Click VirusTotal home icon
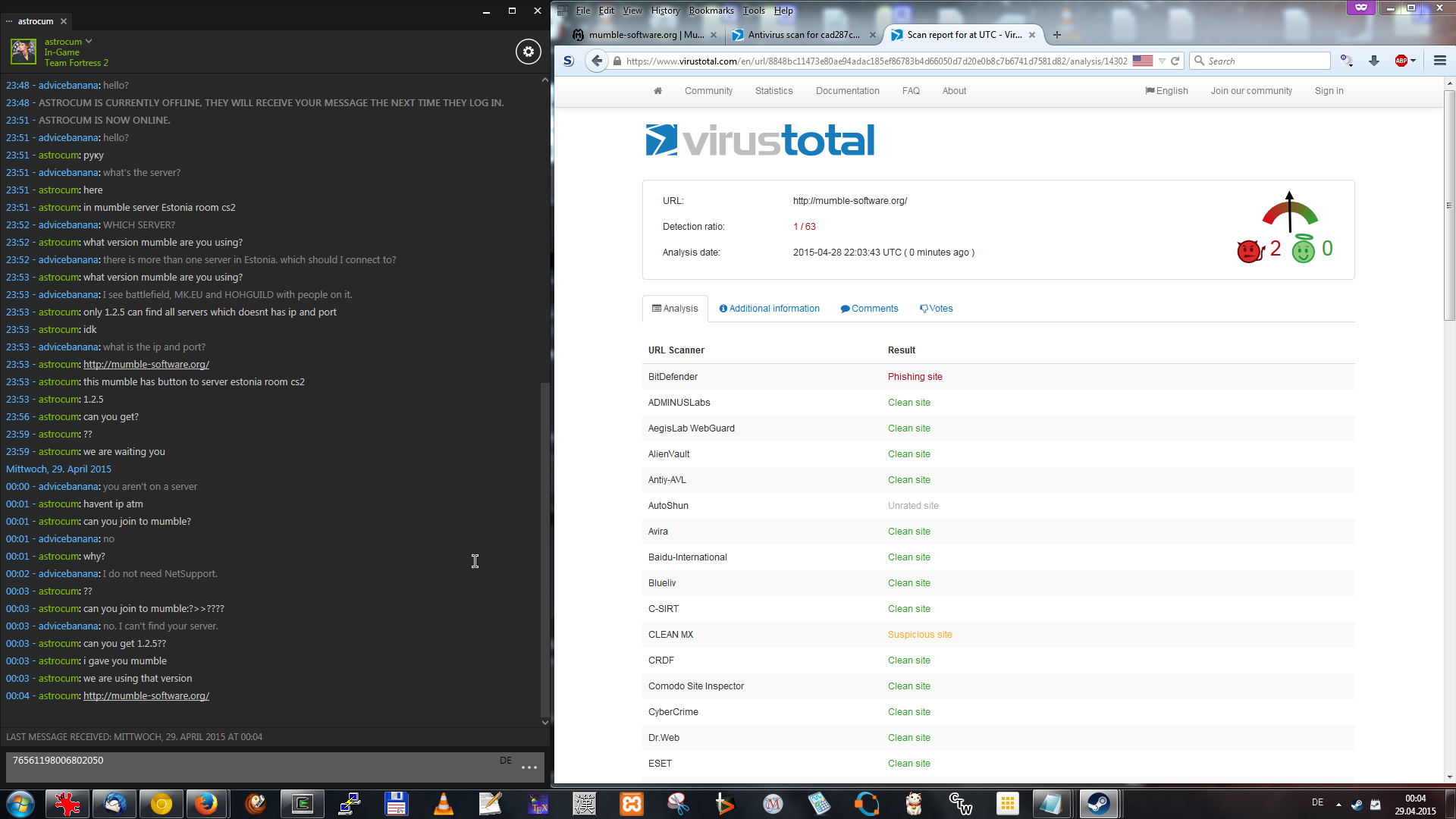 657,91
